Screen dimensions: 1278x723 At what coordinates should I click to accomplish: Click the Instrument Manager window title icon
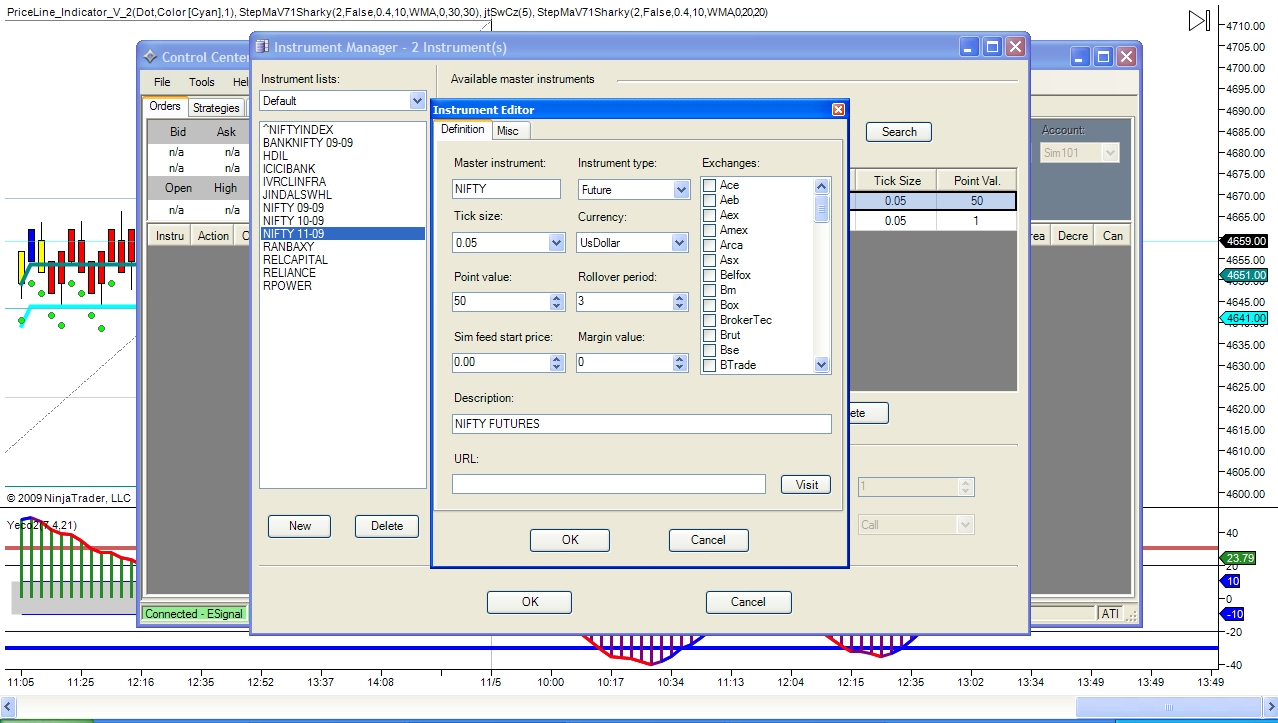[x=262, y=47]
